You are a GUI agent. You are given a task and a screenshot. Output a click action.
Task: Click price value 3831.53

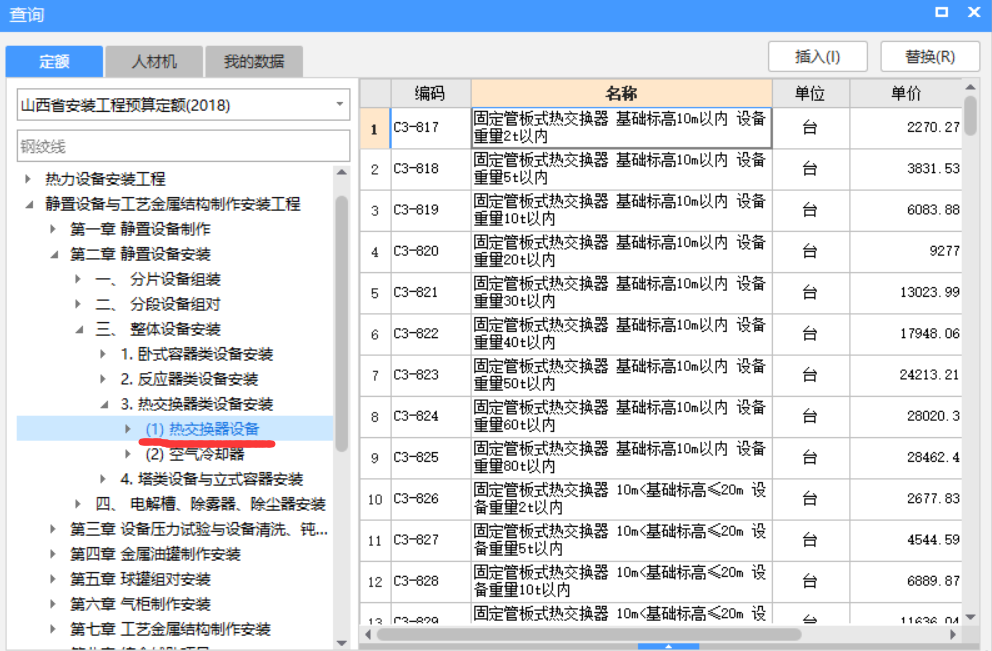933,168
